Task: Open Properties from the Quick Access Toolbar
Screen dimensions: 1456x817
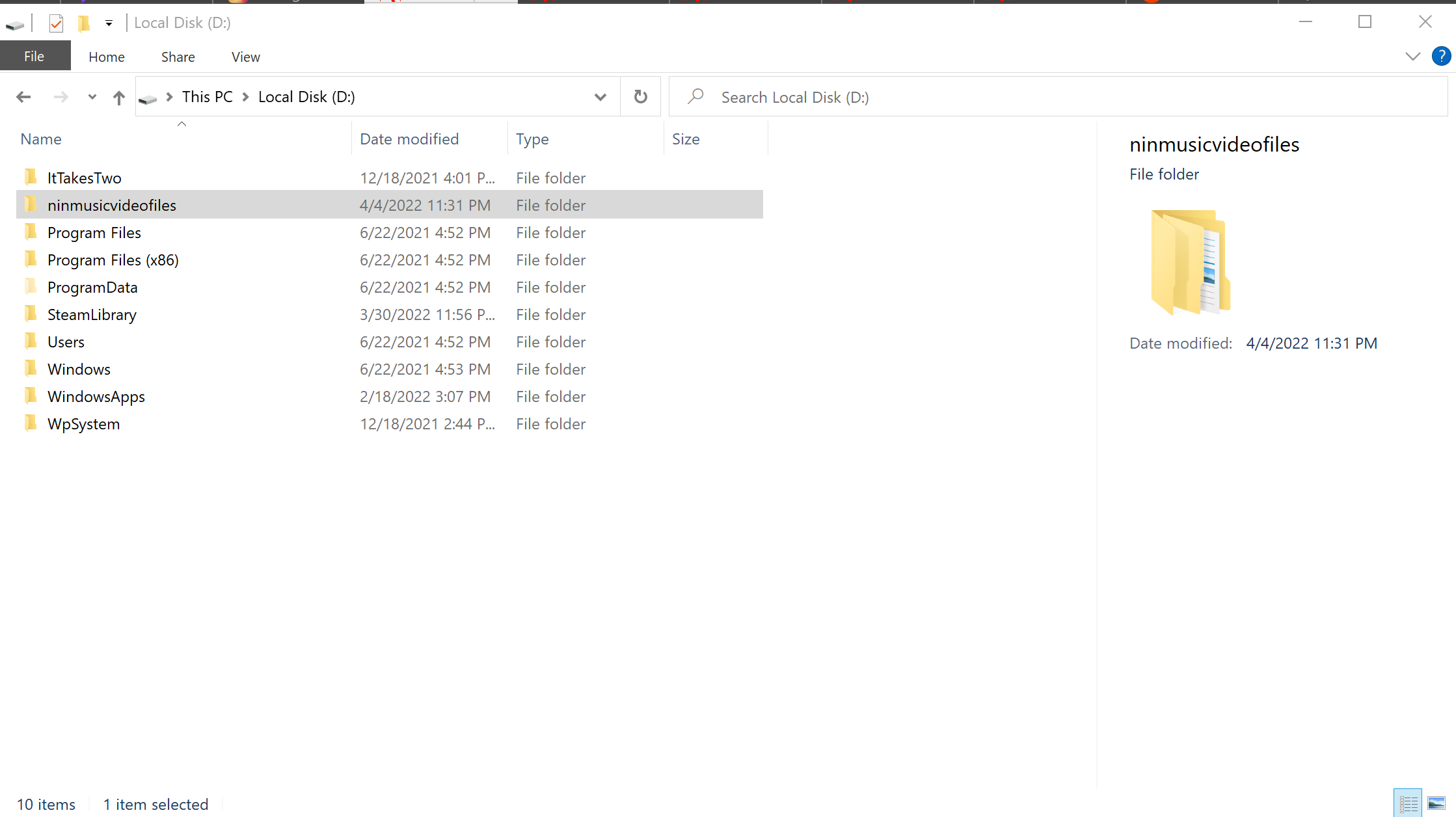Action: pyautogui.click(x=56, y=23)
